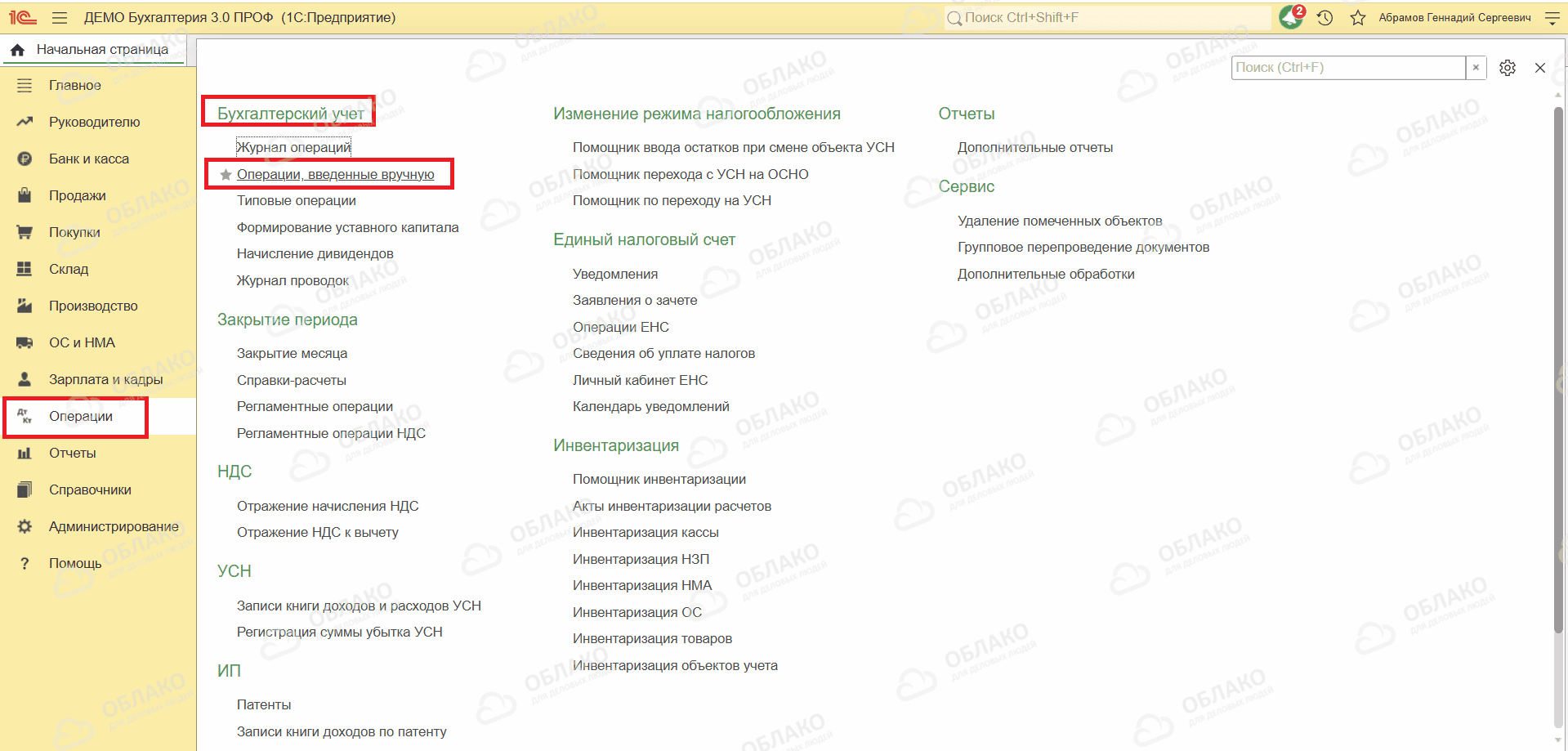Click the Отчеты bar chart icon
The image size is (1568, 751).
pos(25,453)
